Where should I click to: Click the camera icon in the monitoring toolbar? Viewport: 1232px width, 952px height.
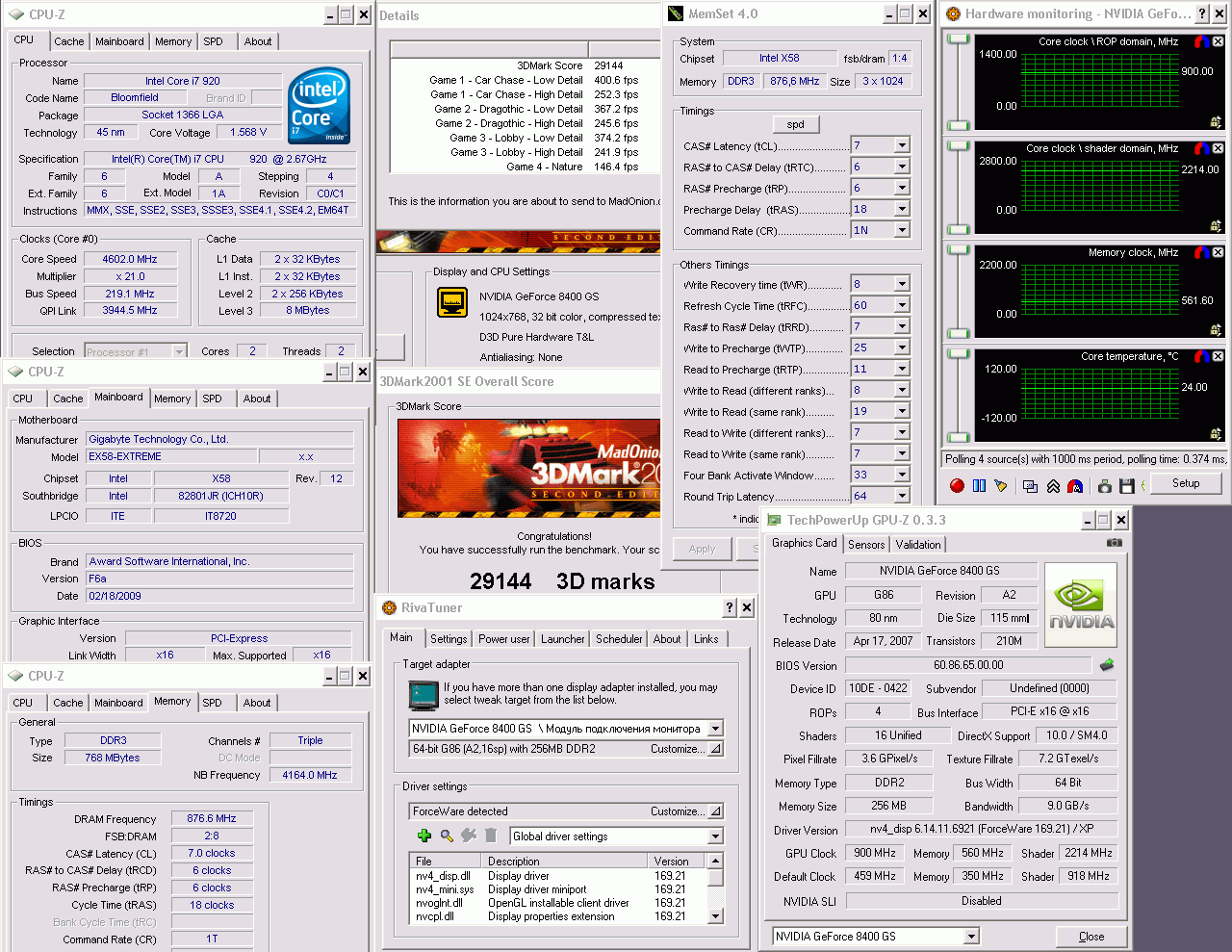[x=1104, y=486]
